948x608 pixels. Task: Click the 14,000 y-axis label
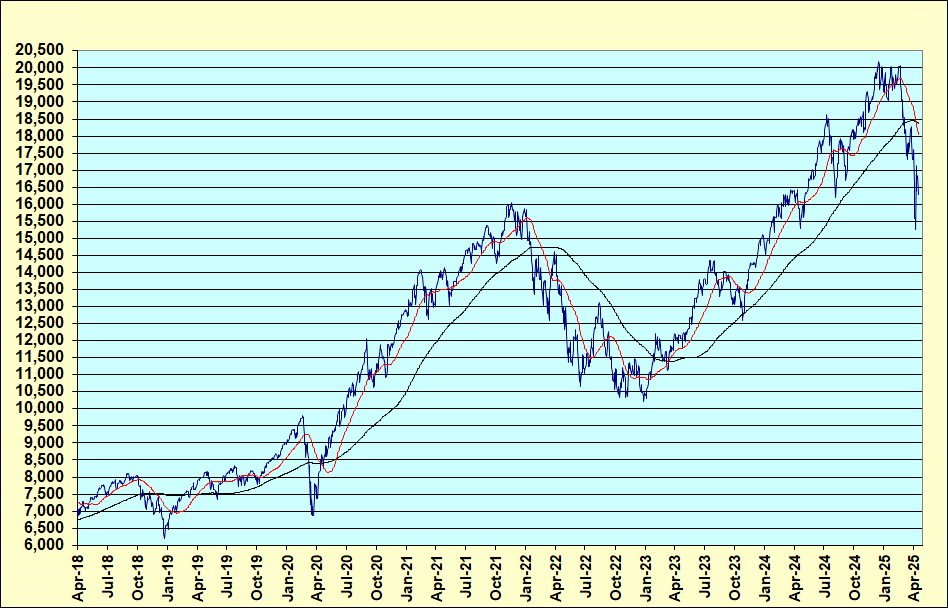pos(39,272)
